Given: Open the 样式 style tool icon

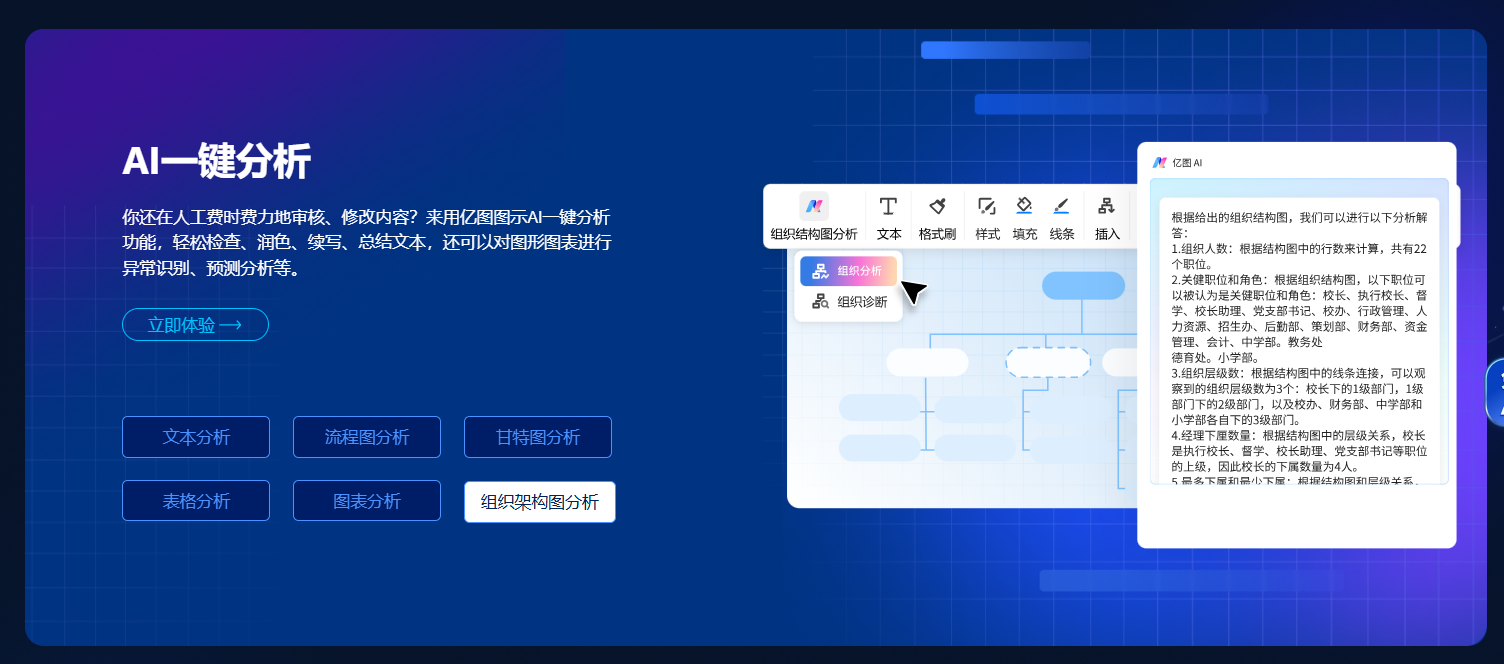Looking at the screenshot, I should [x=986, y=207].
